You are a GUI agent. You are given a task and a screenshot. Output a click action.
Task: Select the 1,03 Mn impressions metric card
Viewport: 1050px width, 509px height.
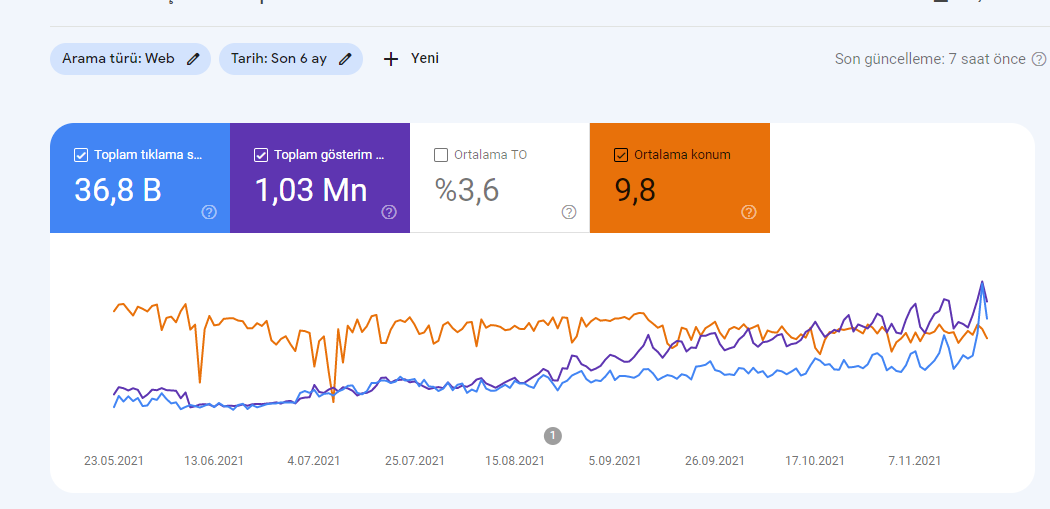click(x=320, y=178)
